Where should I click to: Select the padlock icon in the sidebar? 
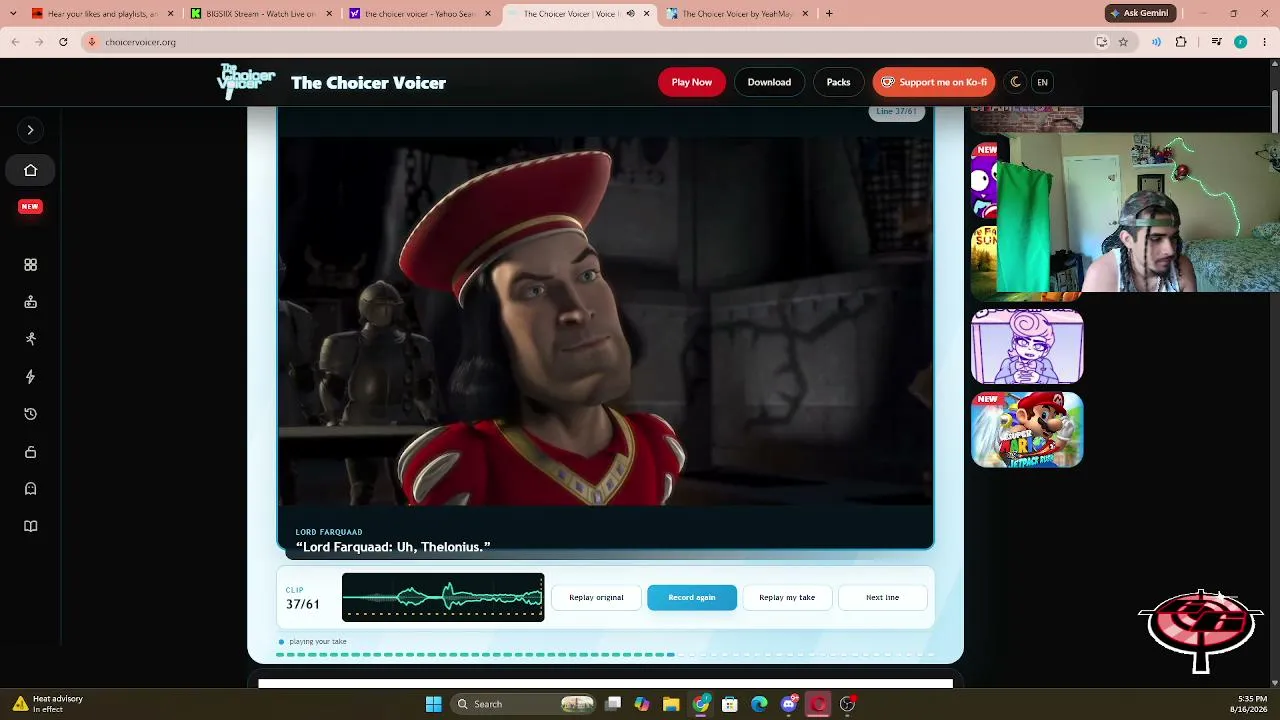[x=30, y=452]
